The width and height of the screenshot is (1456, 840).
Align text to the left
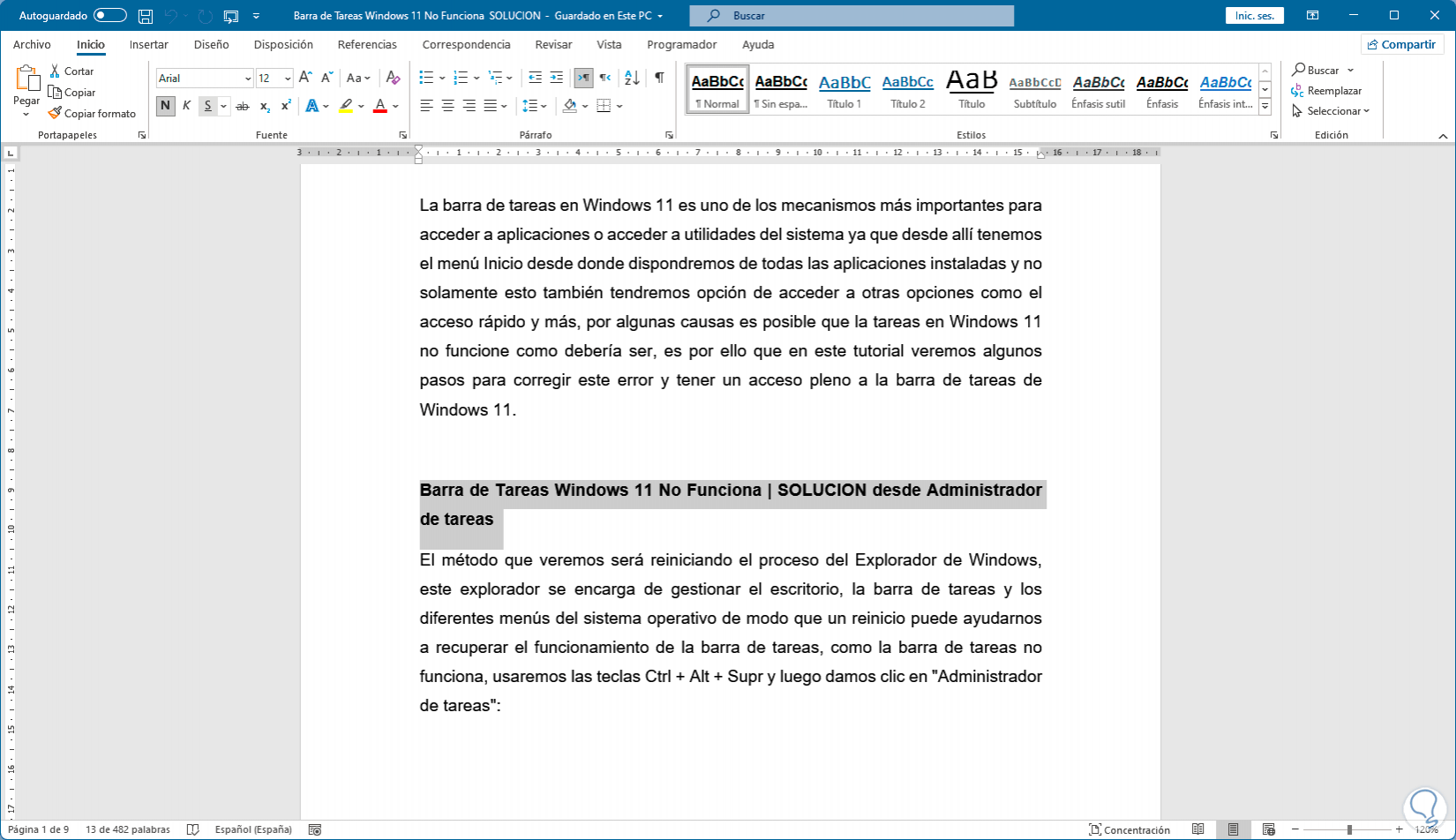click(426, 106)
